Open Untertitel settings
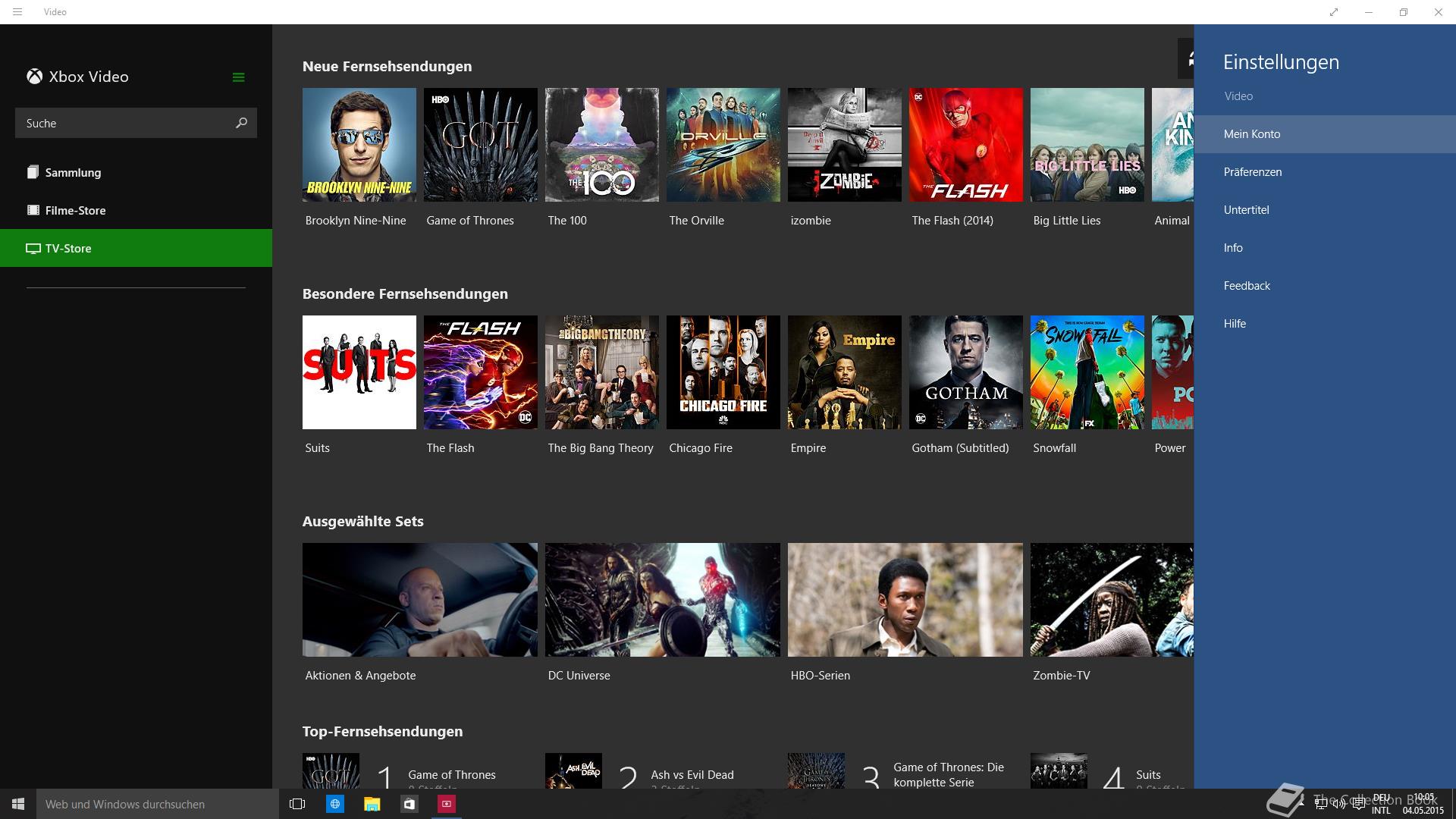This screenshot has width=1456, height=819. [x=1325, y=210]
